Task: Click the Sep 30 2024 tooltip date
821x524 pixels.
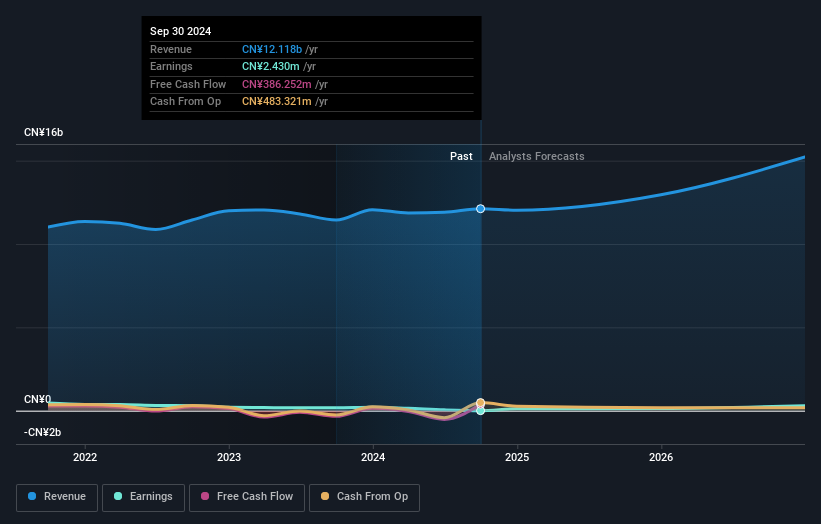Action: coord(181,31)
